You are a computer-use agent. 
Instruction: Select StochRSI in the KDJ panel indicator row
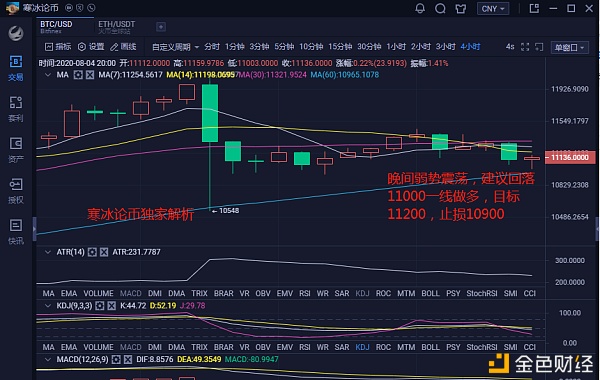pos(482,347)
